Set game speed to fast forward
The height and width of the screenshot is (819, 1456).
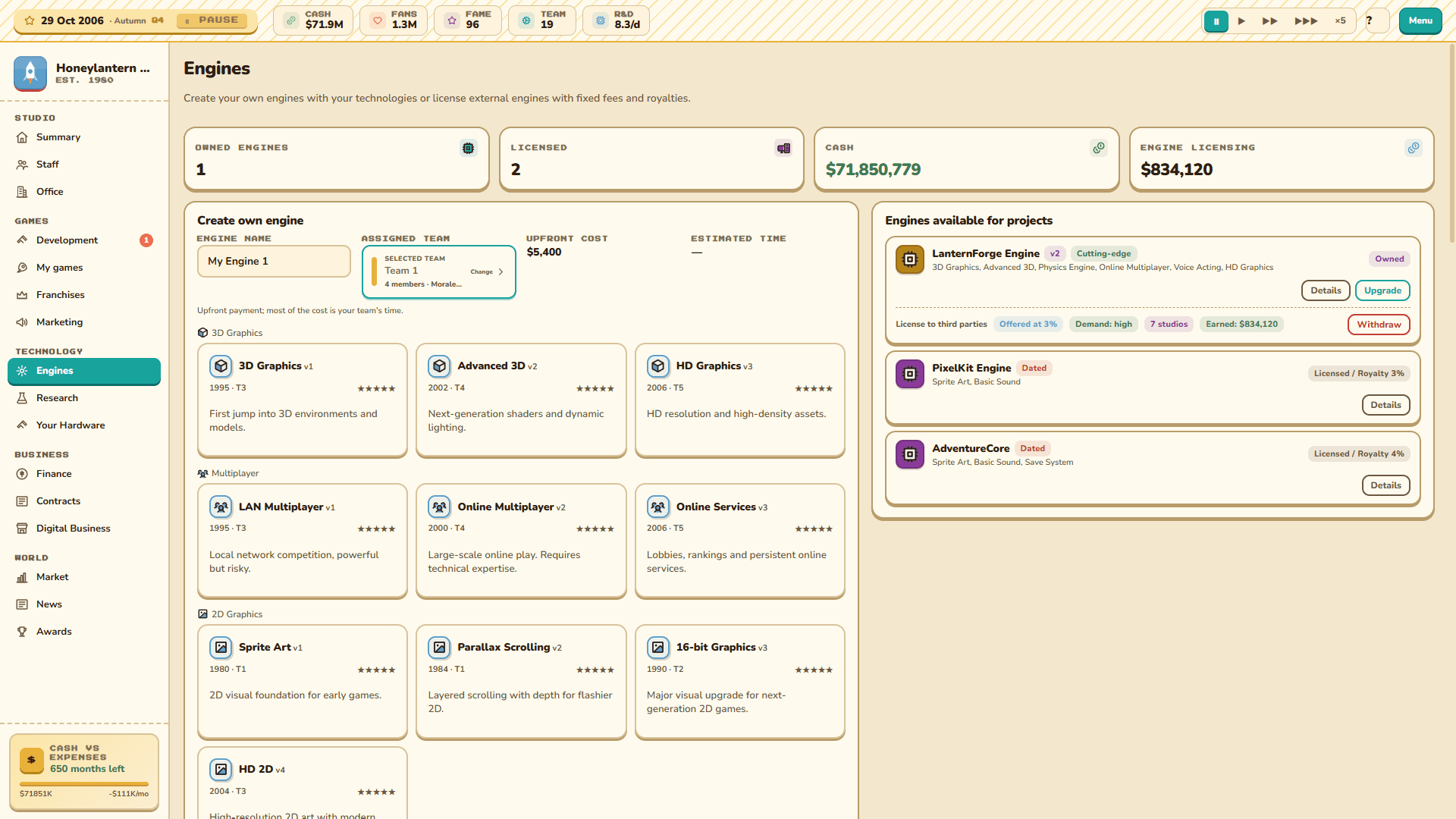[x=1269, y=21]
